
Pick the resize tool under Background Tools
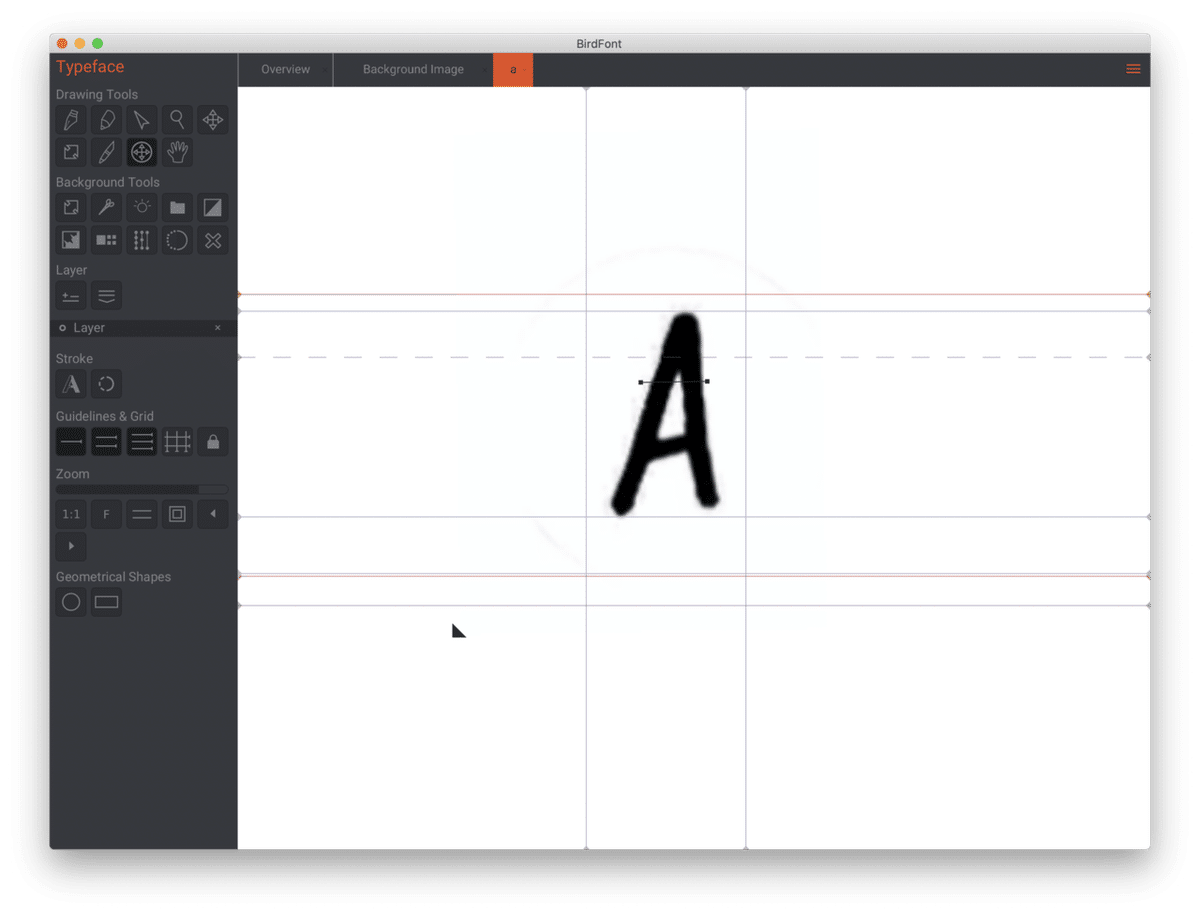pos(71,208)
